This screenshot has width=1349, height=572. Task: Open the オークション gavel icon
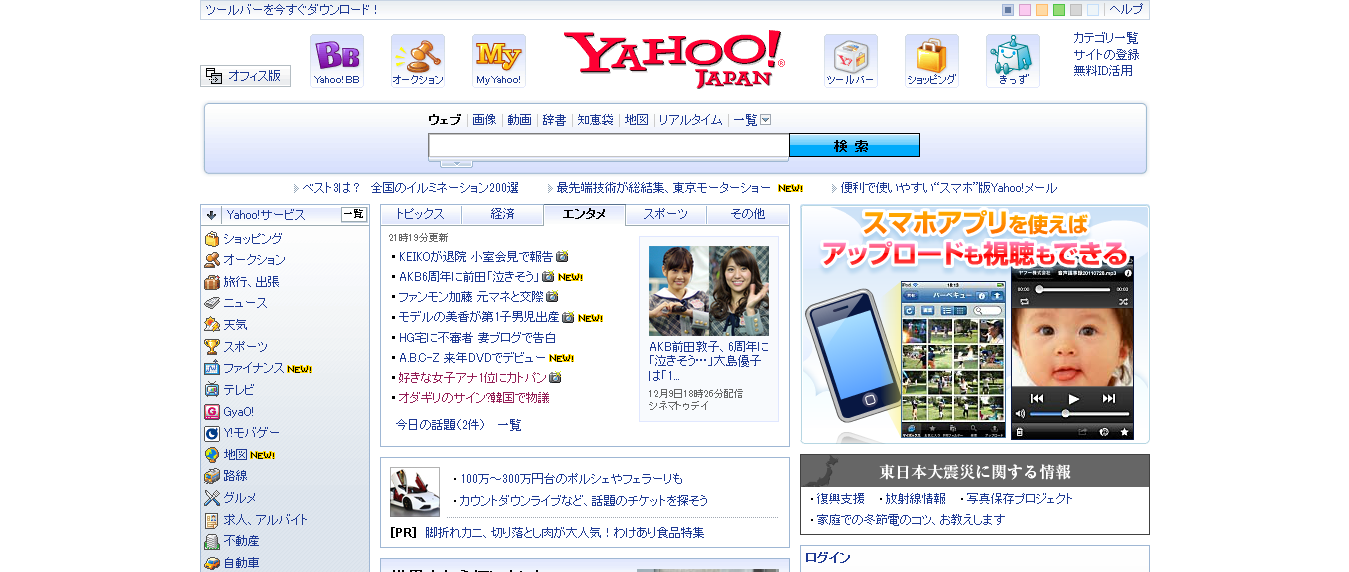click(418, 61)
